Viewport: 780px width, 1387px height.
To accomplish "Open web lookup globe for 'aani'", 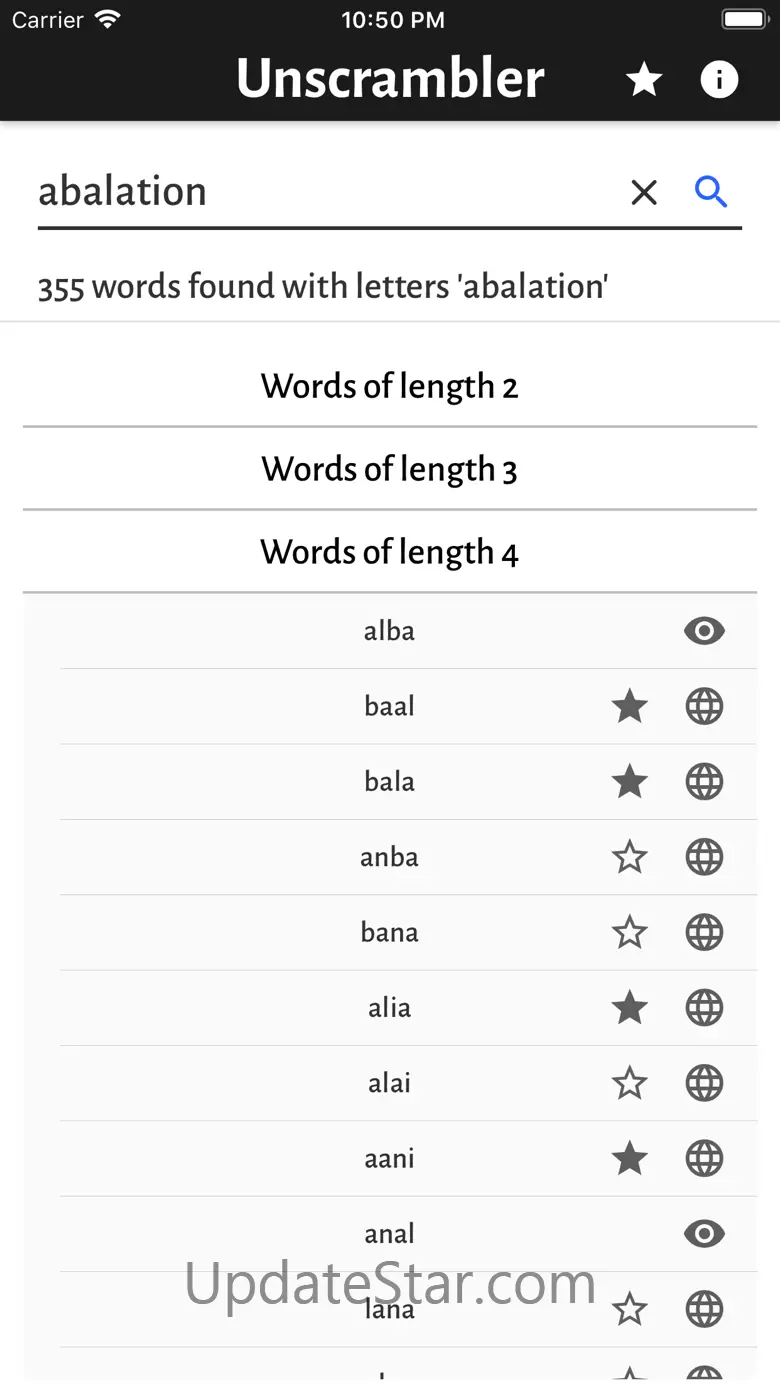I will [704, 1159].
